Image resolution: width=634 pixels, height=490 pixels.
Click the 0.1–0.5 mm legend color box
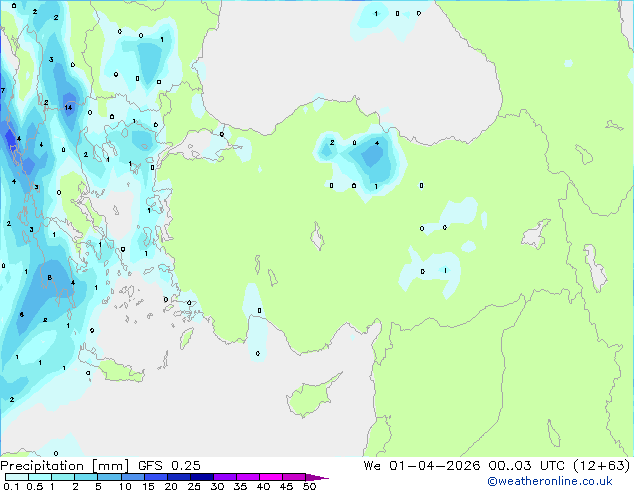[x=17, y=477]
